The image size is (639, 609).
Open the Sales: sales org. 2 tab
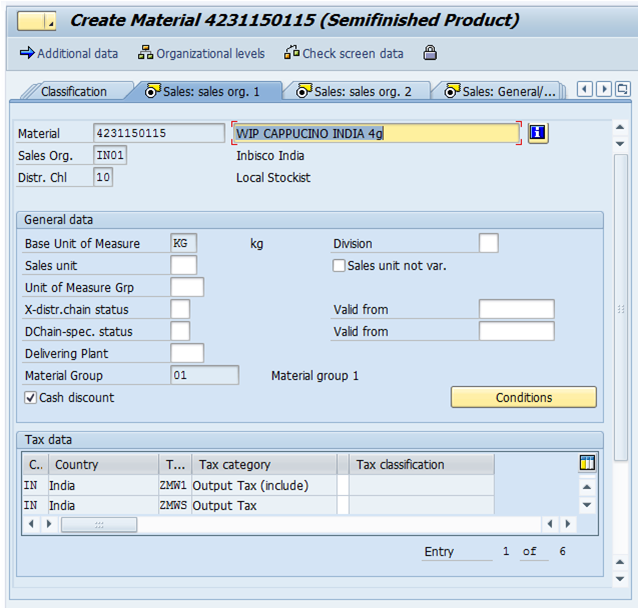coord(355,91)
